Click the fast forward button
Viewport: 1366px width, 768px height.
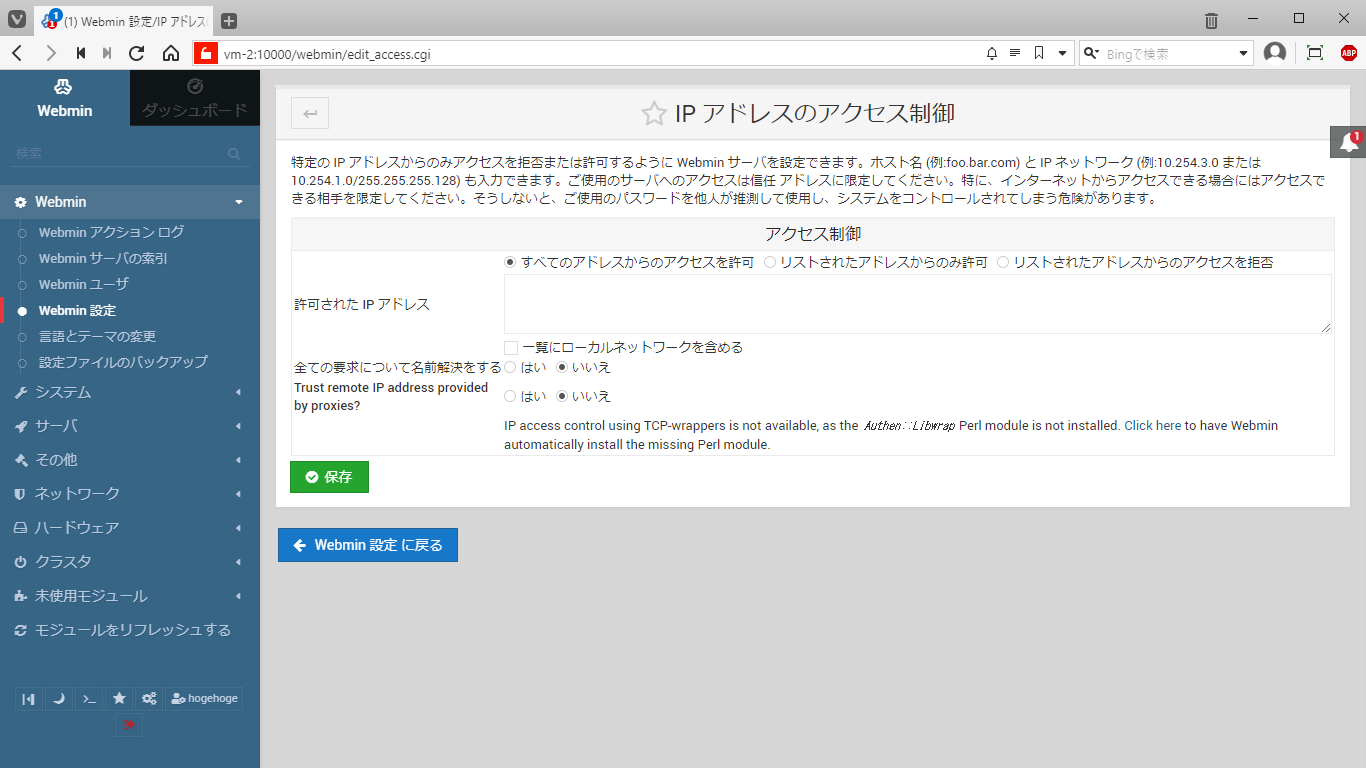107,53
